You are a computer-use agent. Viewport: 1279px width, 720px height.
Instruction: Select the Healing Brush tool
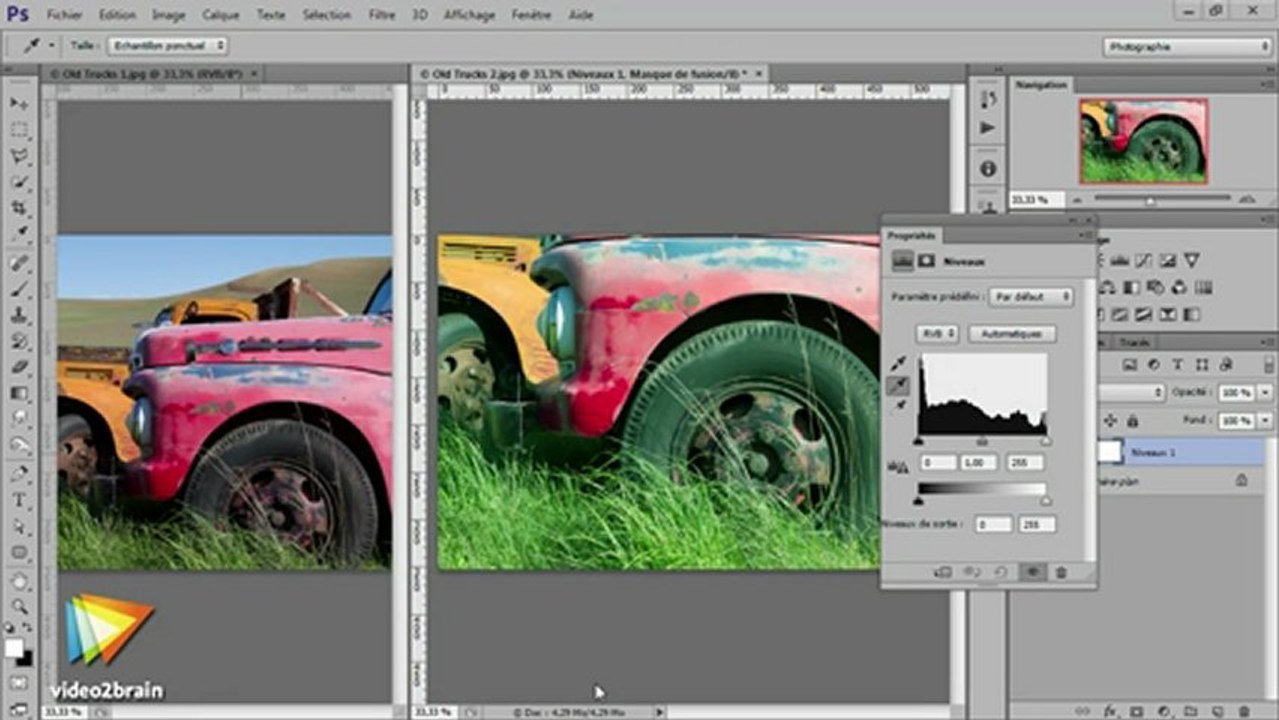click(x=19, y=264)
